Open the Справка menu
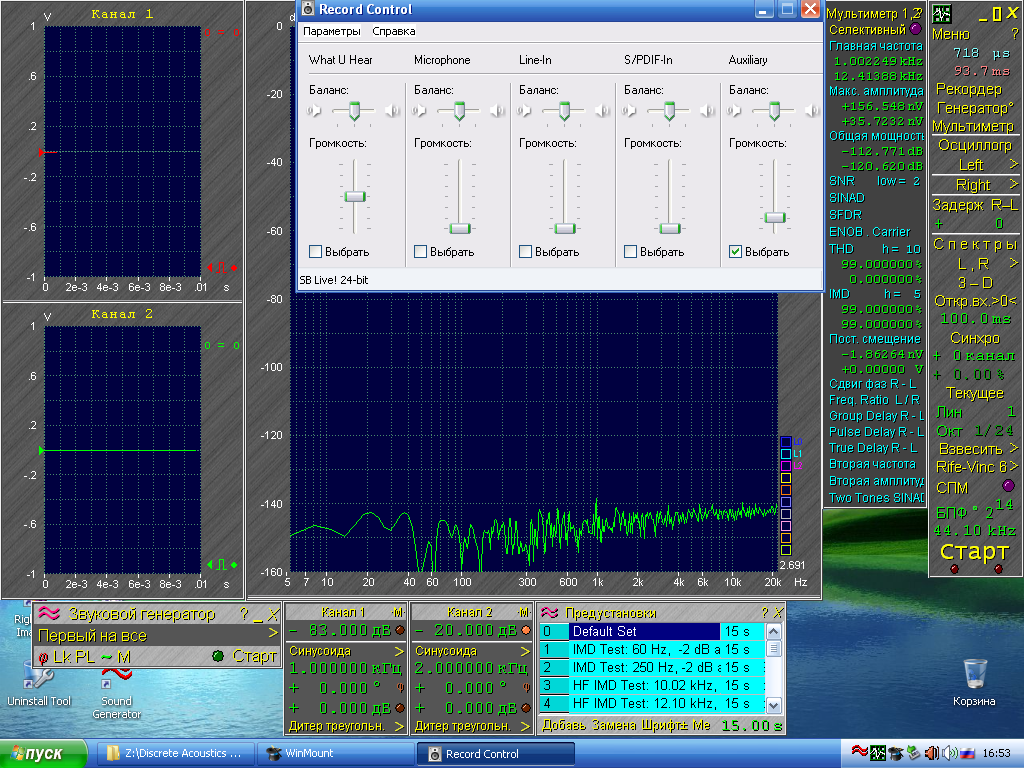 [x=393, y=31]
